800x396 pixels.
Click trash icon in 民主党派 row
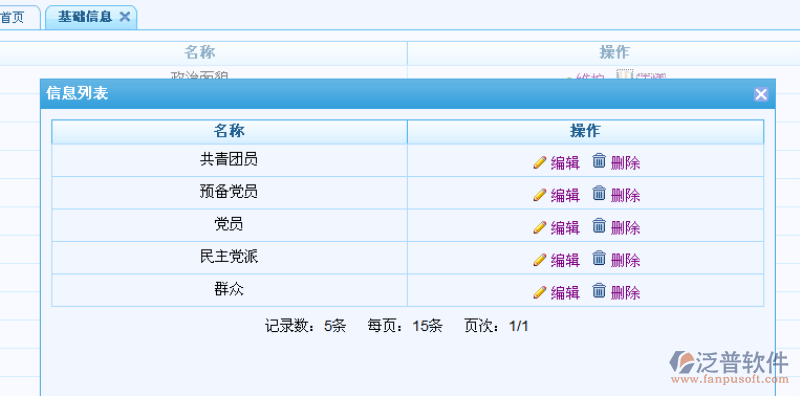click(x=599, y=258)
